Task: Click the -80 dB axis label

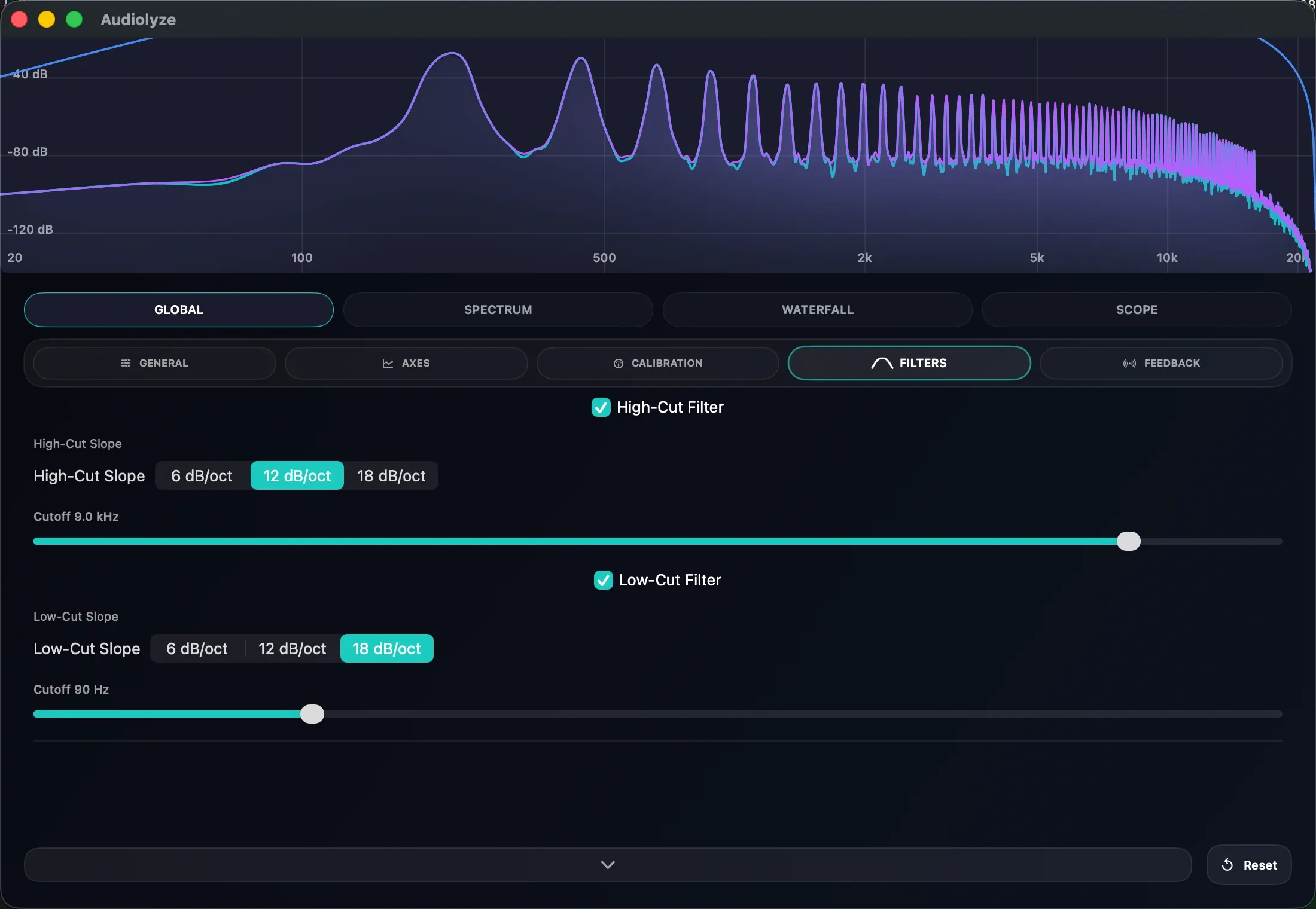Action: (28, 152)
